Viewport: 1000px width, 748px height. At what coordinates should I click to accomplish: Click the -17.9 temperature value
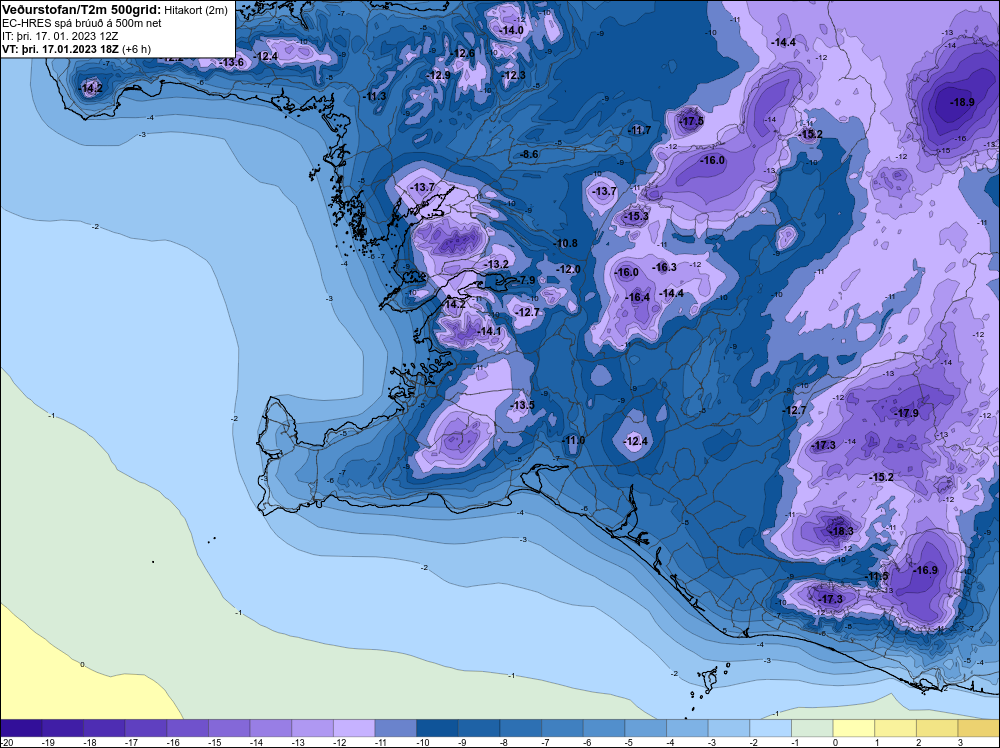tap(906, 413)
